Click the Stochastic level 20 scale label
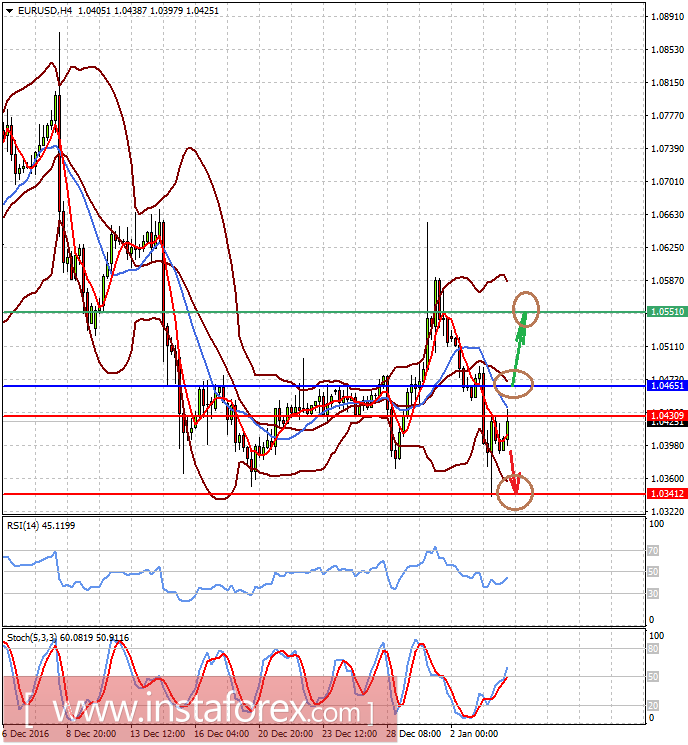 (x=653, y=706)
